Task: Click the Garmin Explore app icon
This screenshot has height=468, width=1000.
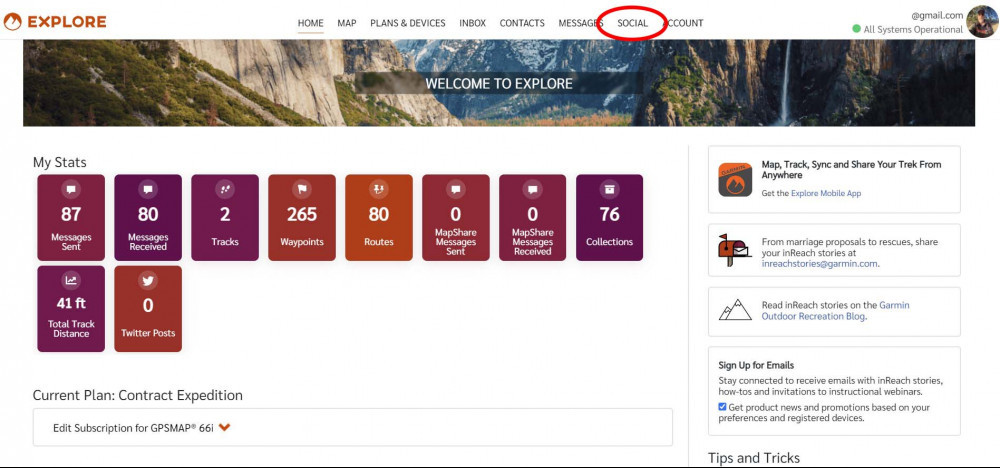Action: [x=735, y=179]
